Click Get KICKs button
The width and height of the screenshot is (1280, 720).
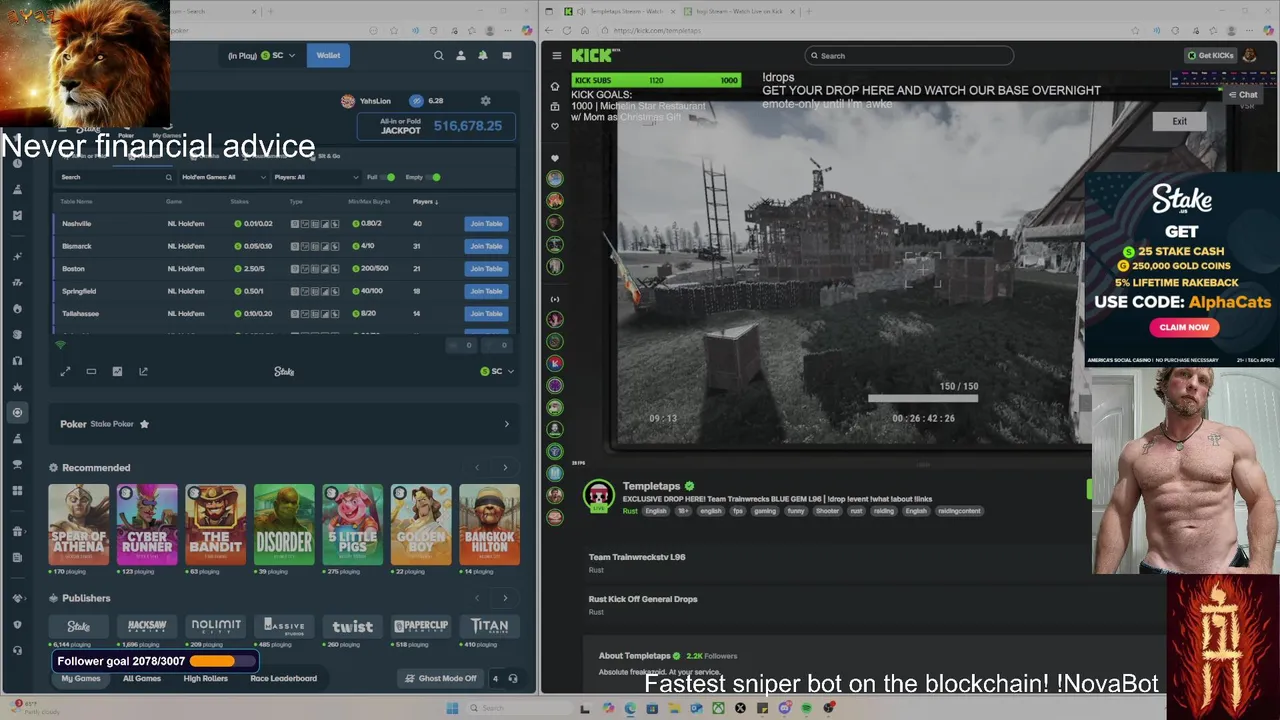coord(1210,56)
